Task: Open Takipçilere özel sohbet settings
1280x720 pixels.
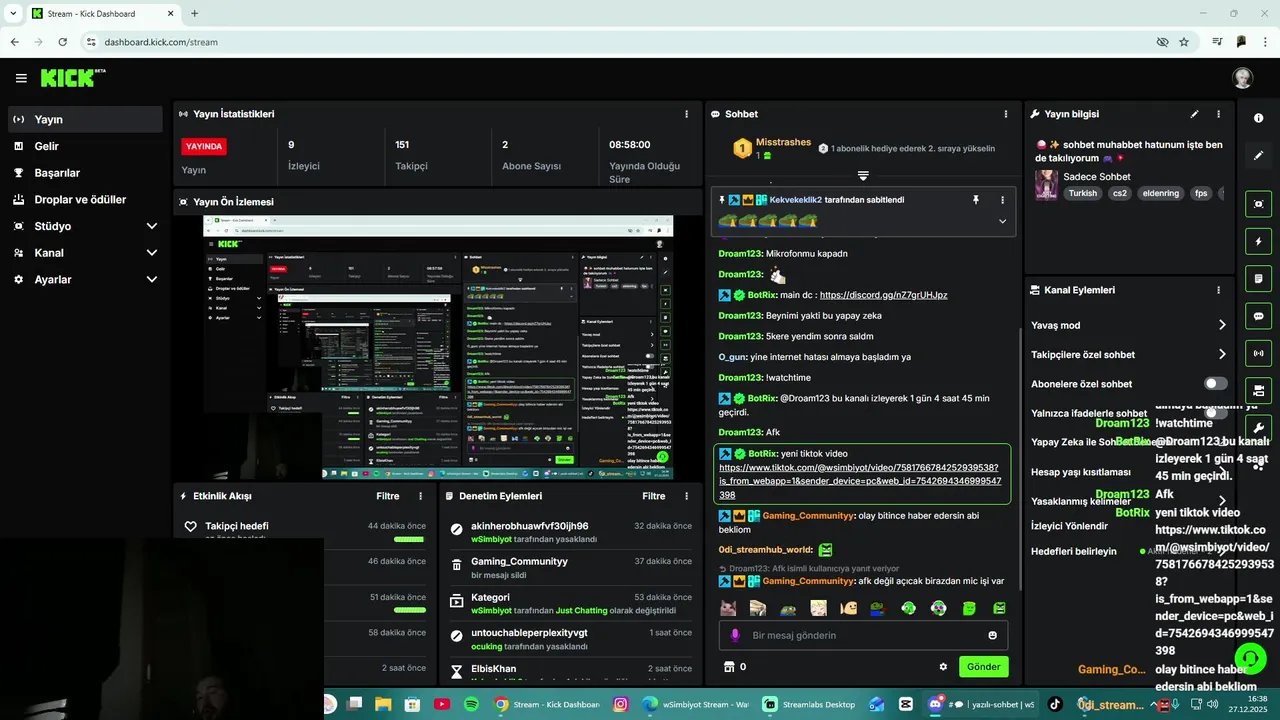Action: click(1129, 354)
